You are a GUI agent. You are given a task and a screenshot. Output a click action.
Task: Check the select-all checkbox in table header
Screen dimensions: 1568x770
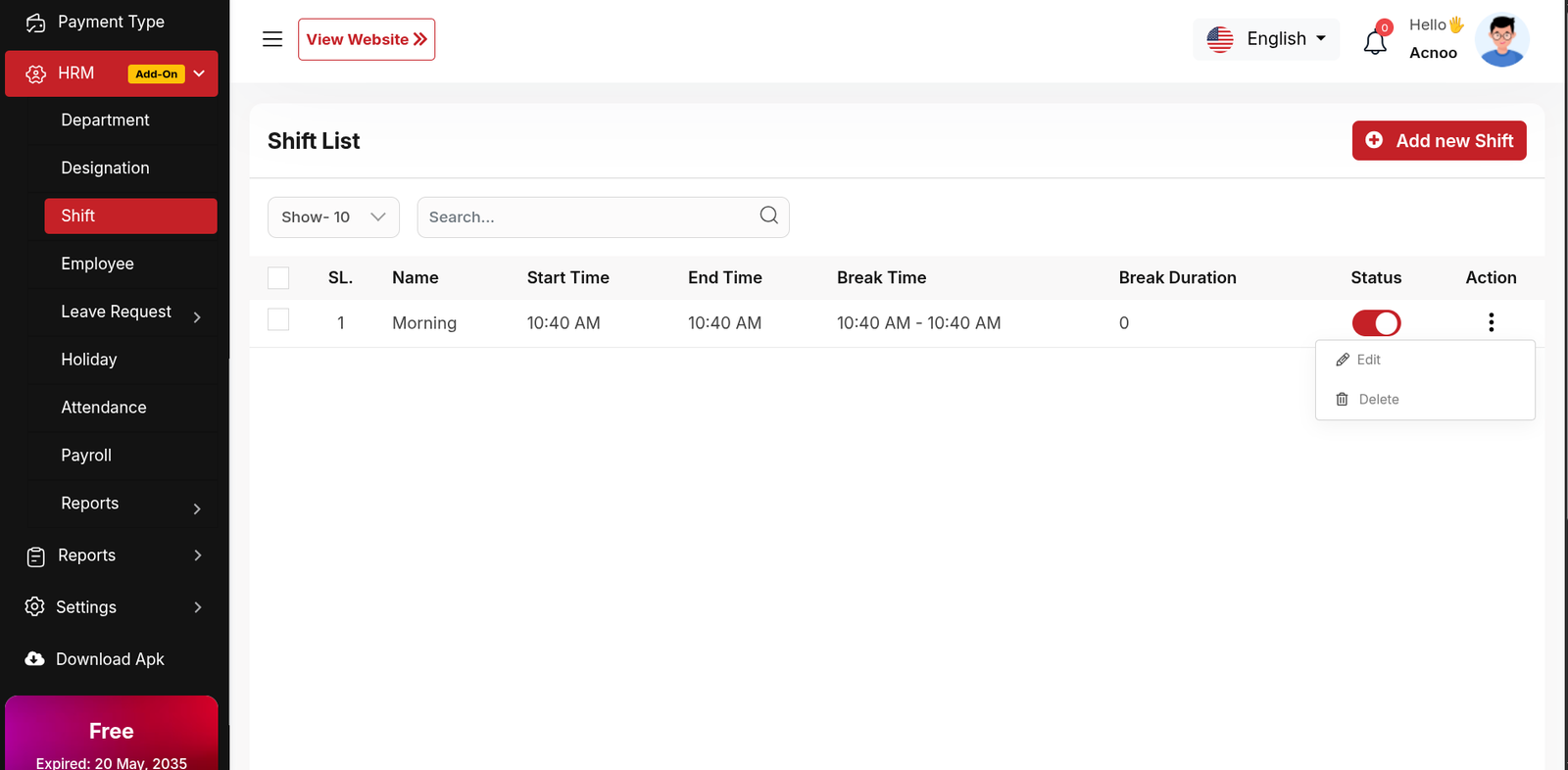[278, 278]
